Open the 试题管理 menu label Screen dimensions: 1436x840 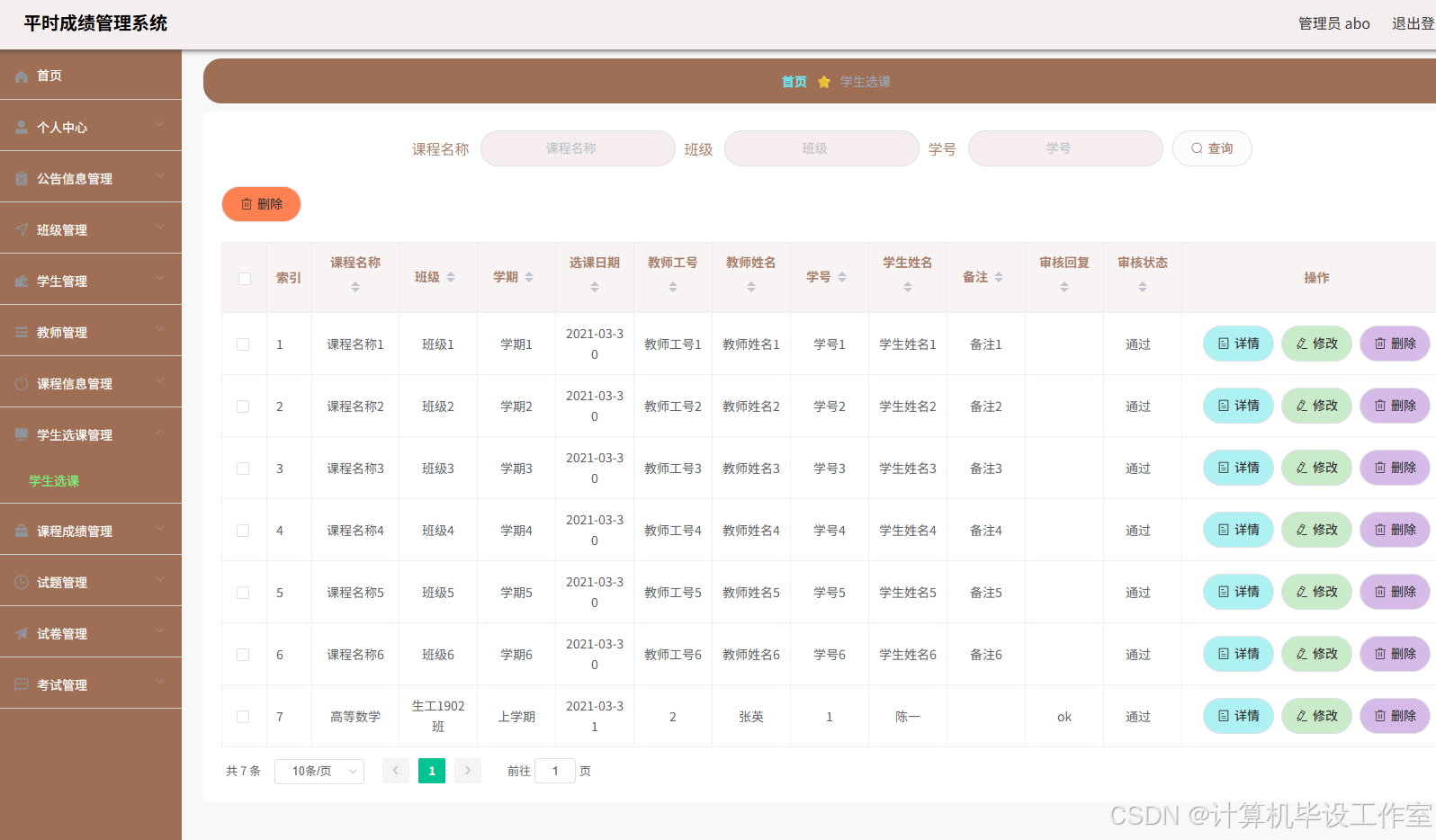click(x=62, y=583)
